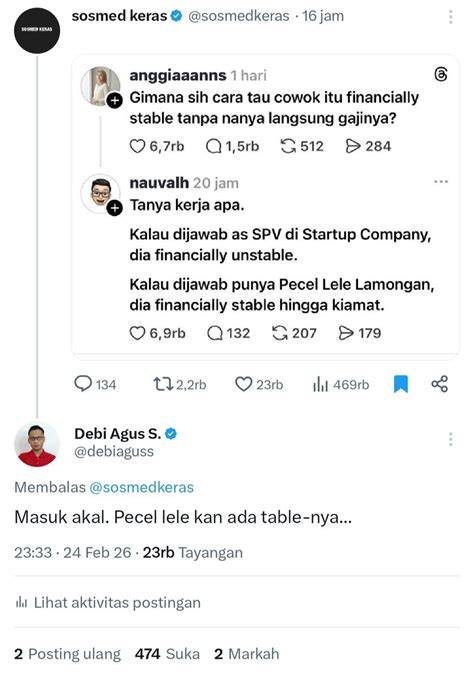
Task: Follow nauvalh via the plus badge
Action: pos(115,208)
